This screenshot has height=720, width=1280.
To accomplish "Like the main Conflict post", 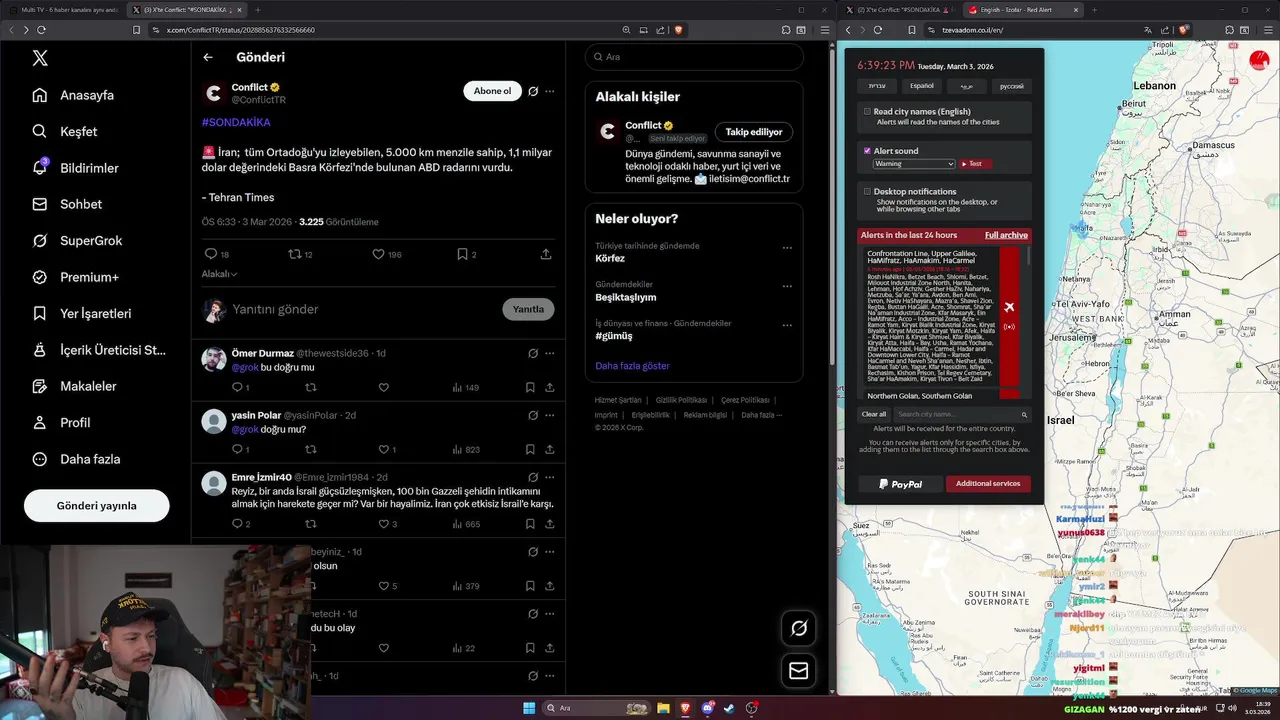I will (x=378, y=254).
